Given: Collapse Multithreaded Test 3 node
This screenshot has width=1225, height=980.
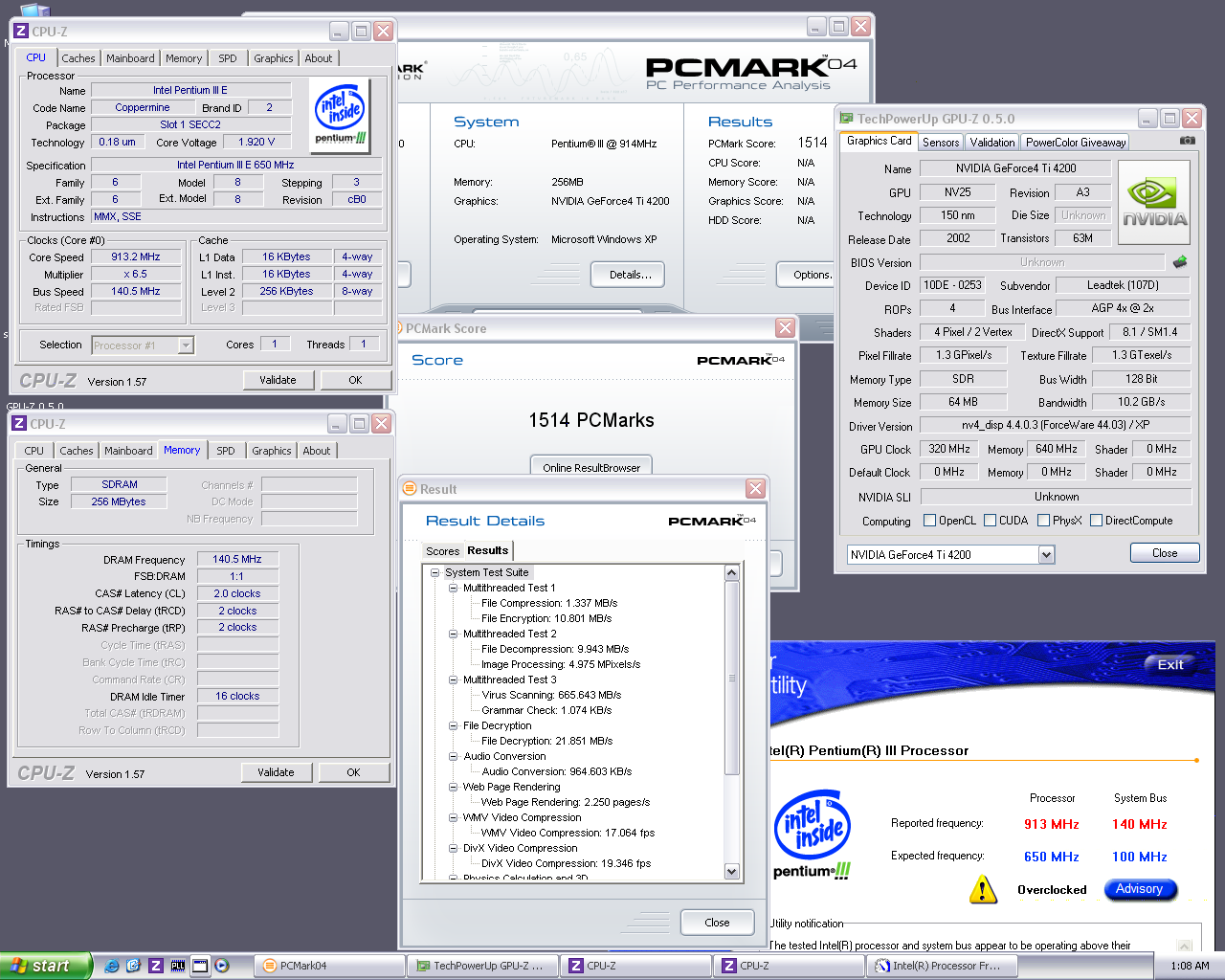Looking at the screenshot, I should 453,679.
